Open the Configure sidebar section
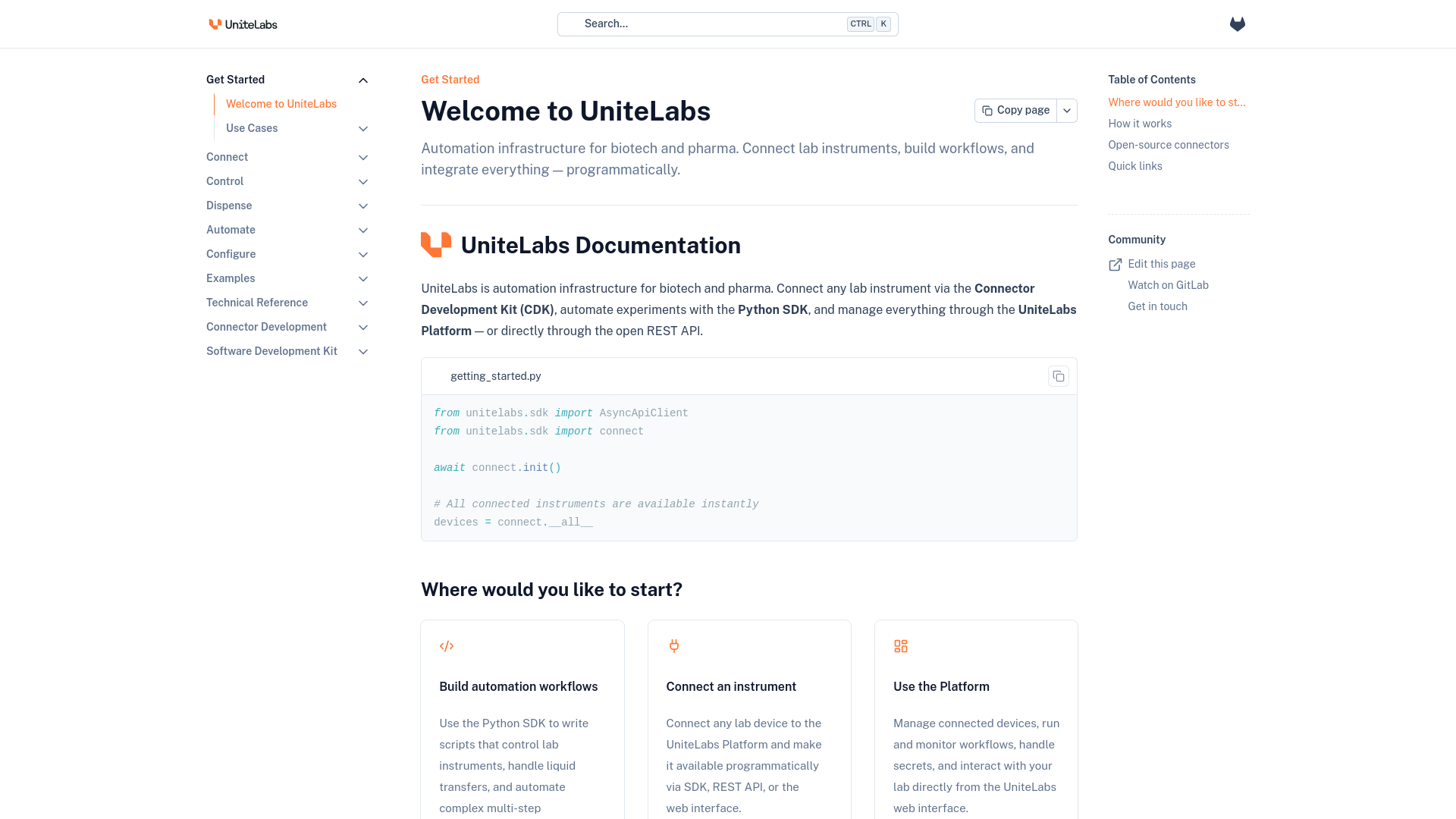 coord(231,254)
